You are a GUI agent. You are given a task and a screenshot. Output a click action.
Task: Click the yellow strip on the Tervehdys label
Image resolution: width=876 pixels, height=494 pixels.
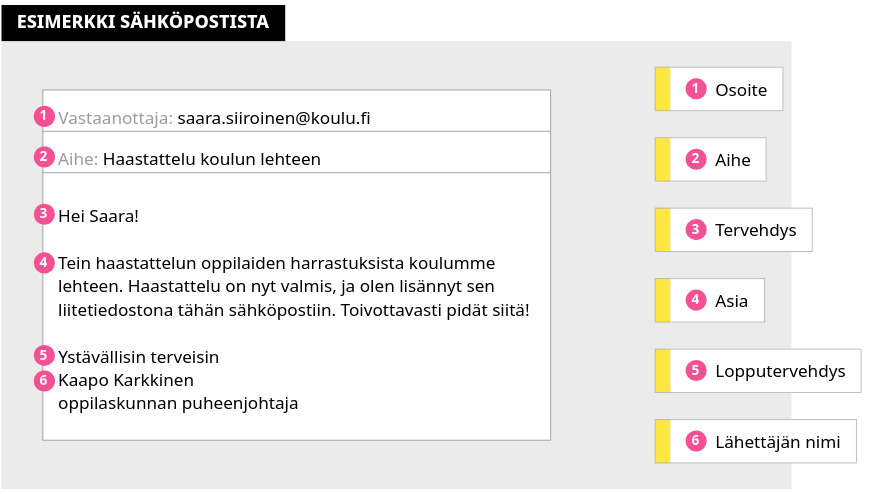(x=661, y=230)
